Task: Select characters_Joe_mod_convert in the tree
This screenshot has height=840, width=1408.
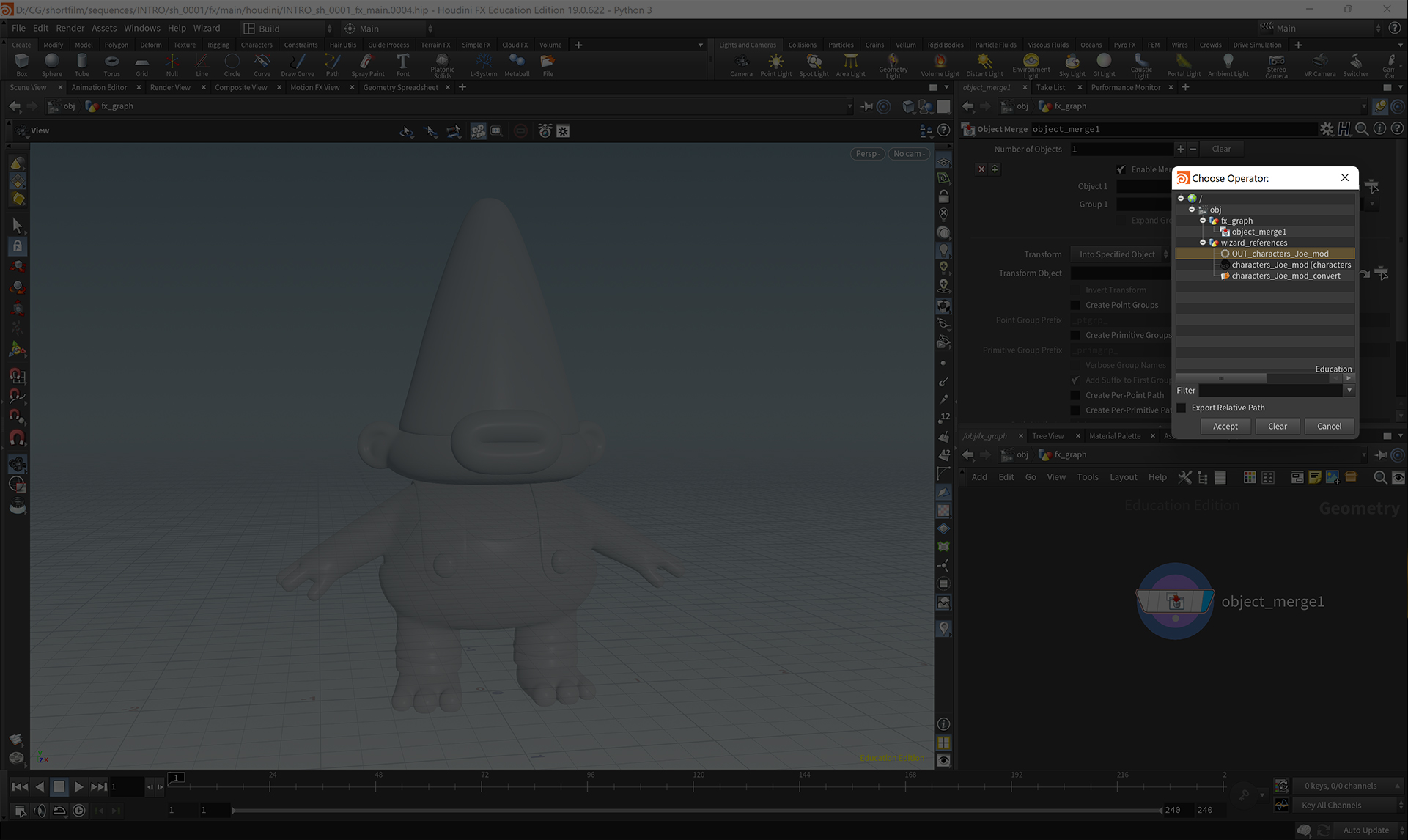Action: point(1286,276)
